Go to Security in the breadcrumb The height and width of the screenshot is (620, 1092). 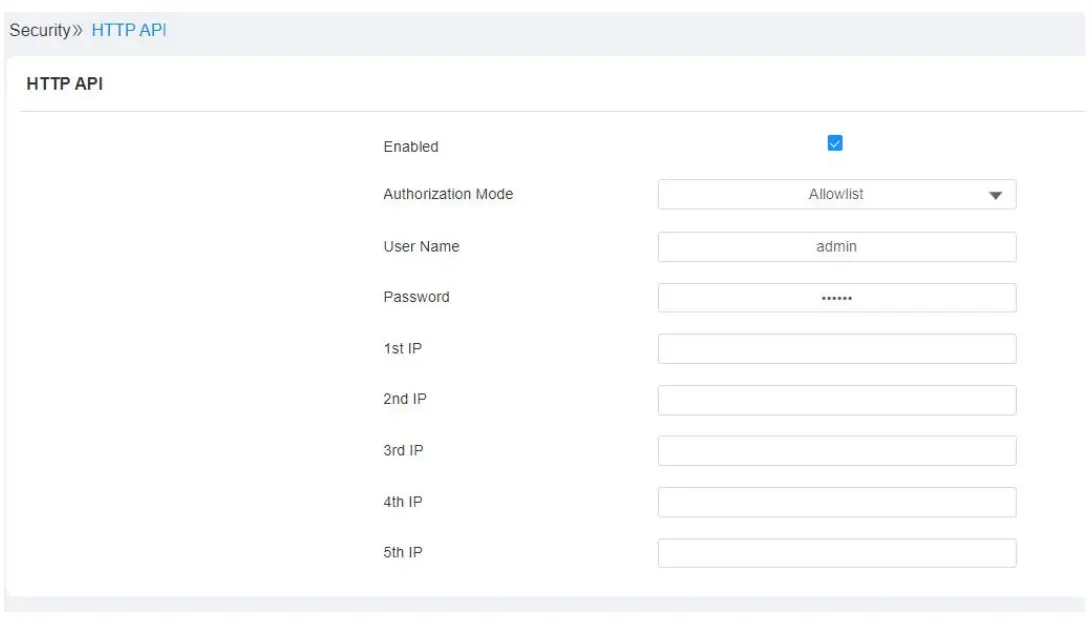point(39,30)
